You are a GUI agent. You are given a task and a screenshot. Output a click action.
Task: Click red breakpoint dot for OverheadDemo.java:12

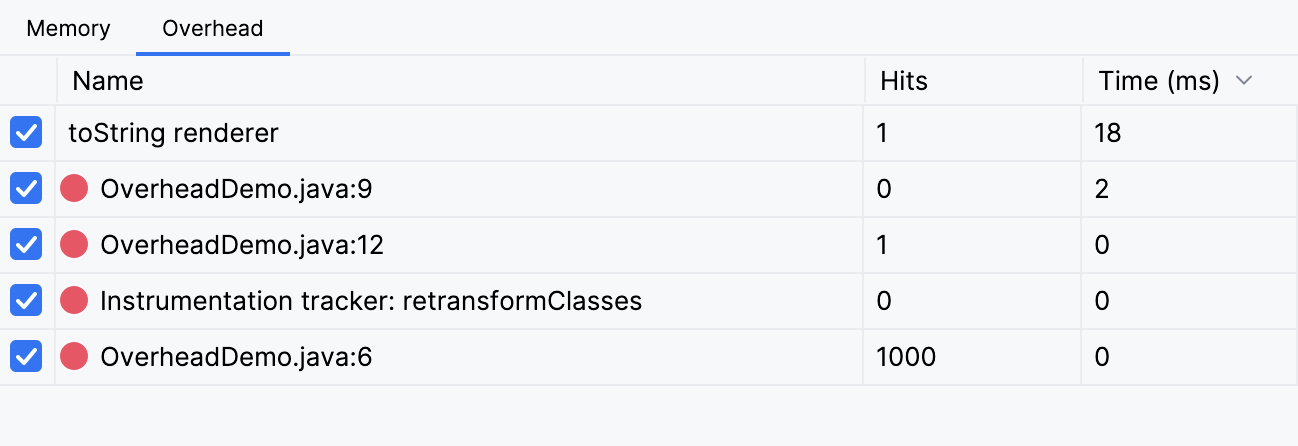click(x=74, y=244)
